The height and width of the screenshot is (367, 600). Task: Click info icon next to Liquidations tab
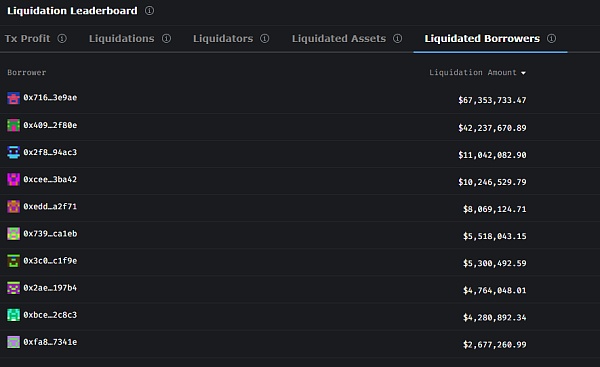point(166,38)
